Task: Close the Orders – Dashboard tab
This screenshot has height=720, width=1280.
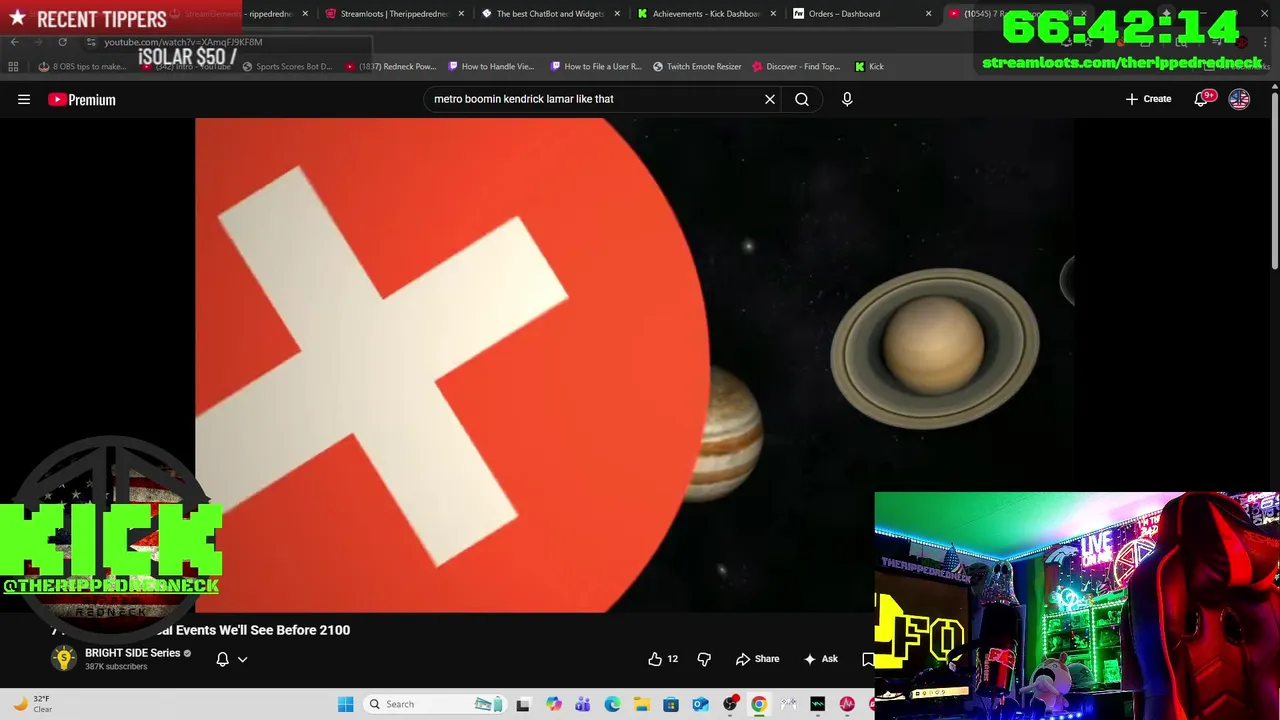Action: (929, 14)
